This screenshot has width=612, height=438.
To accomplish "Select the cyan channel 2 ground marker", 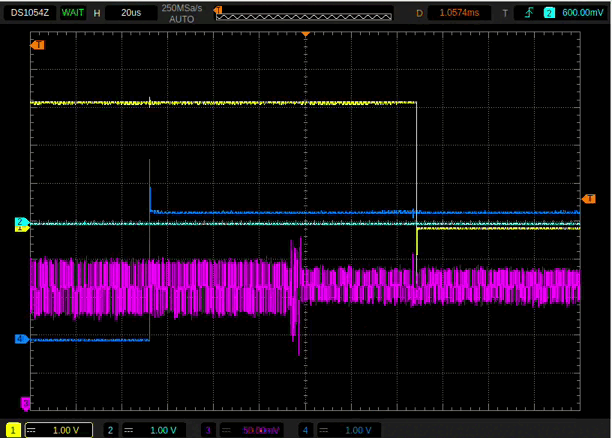I will click(19, 221).
